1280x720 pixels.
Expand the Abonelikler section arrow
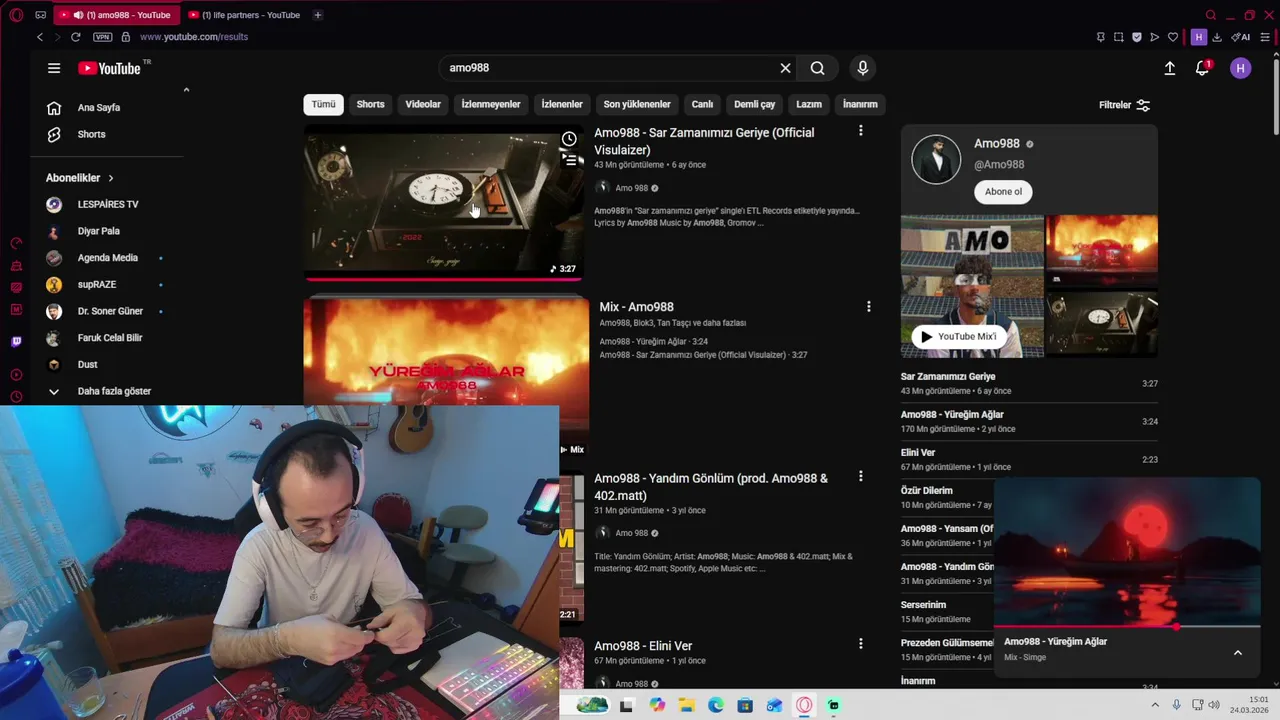pos(111,178)
